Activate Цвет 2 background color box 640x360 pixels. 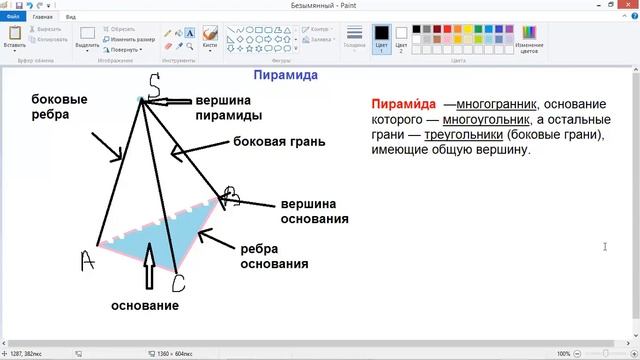coord(401,39)
